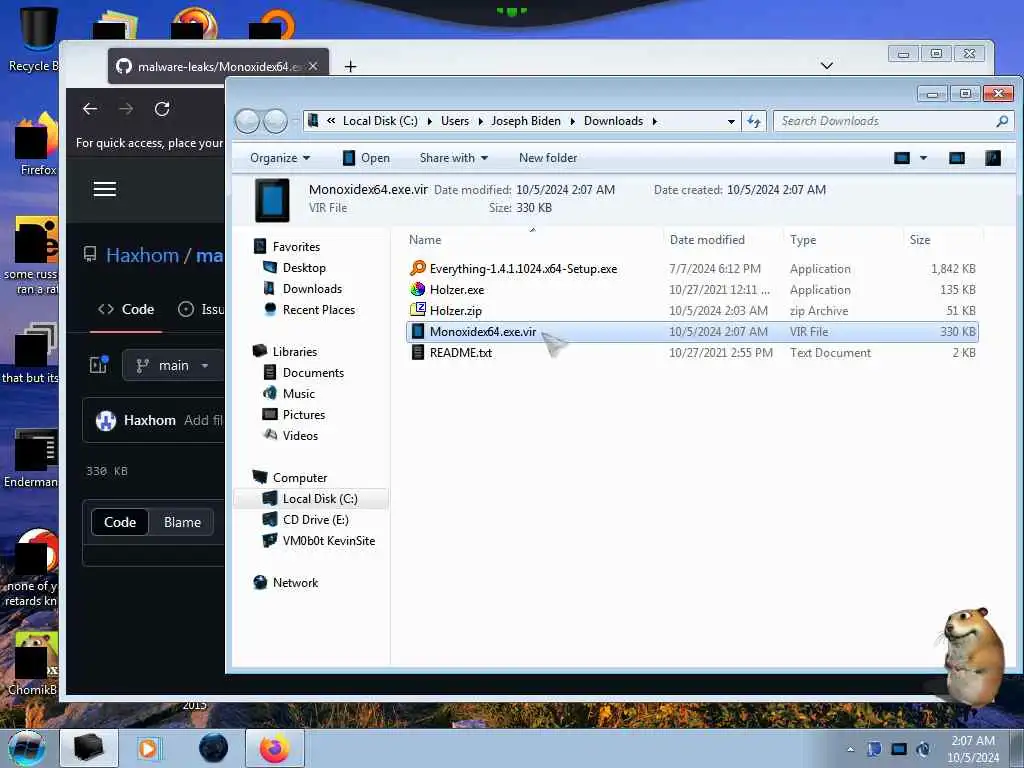Click Local Disk (C:) in the address path
The image size is (1024, 768).
pyautogui.click(x=380, y=121)
